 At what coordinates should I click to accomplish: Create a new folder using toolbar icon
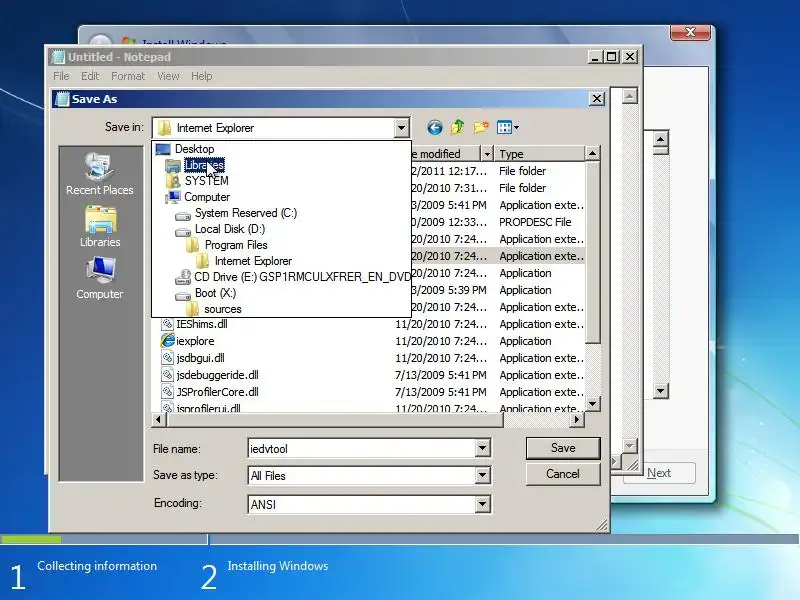click(x=481, y=127)
